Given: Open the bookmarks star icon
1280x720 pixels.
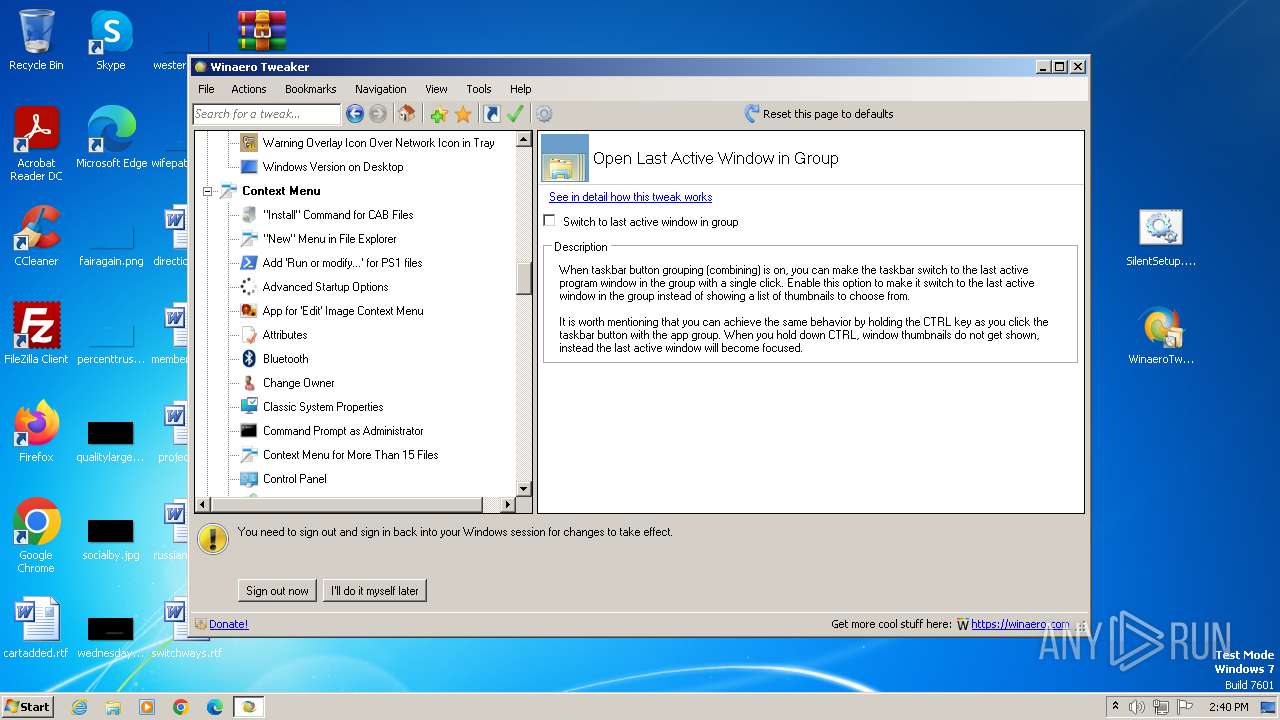Looking at the screenshot, I should [x=463, y=114].
